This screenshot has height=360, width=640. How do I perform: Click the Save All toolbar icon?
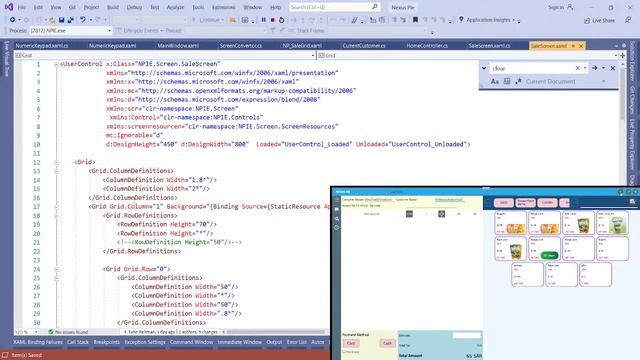click(71, 20)
